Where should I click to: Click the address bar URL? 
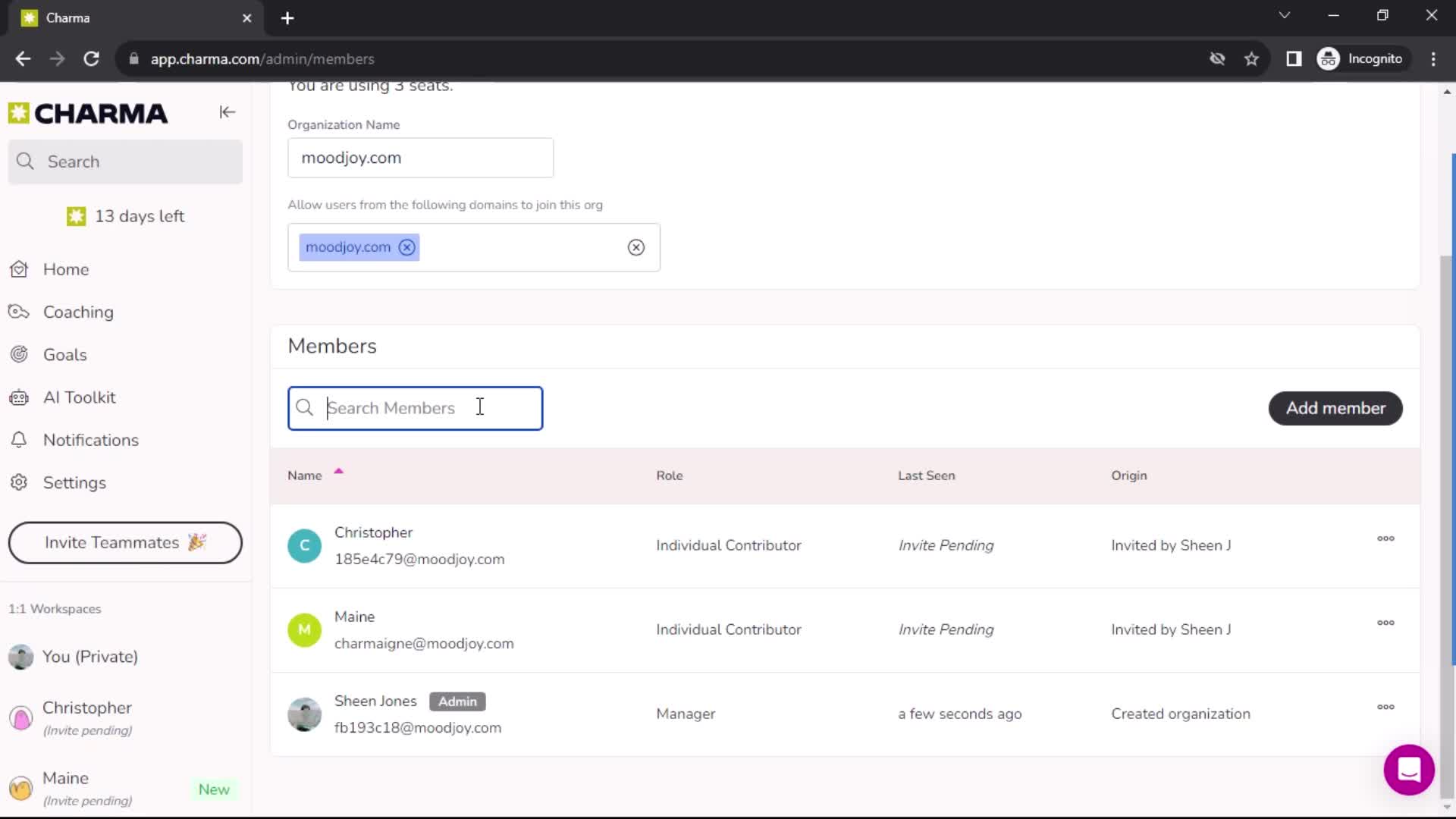pyautogui.click(x=262, y=58)
